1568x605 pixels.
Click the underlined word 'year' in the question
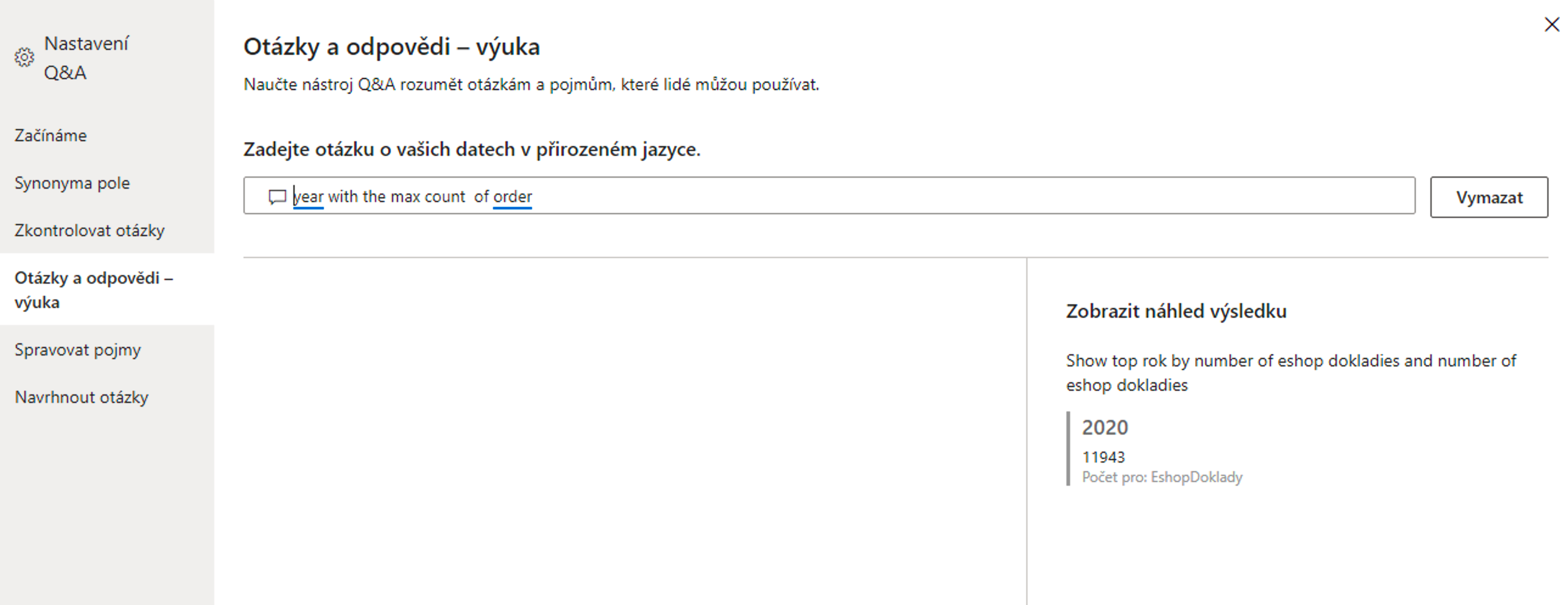[308, 197]
